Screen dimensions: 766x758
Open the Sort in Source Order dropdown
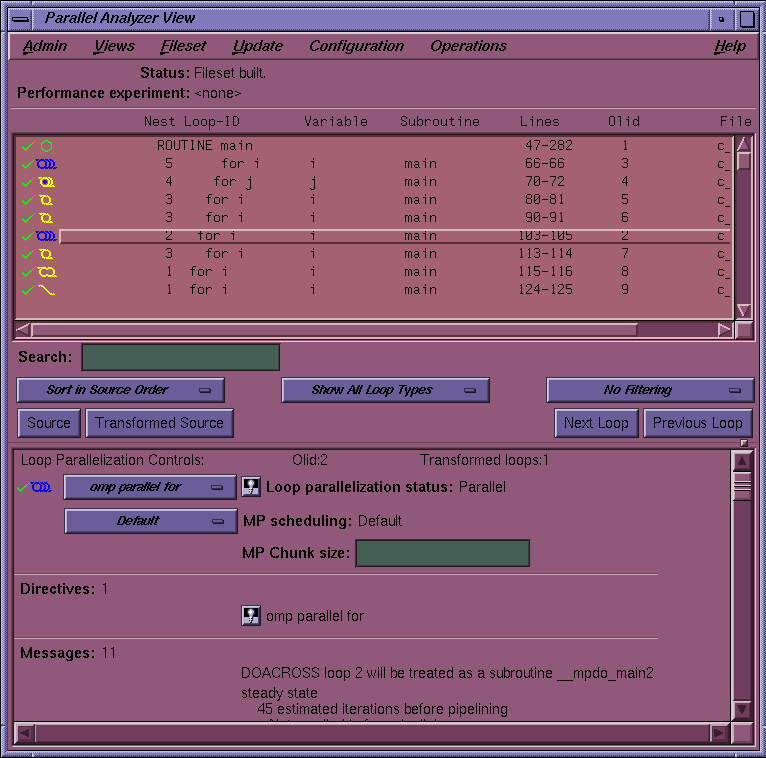[121, 390]
